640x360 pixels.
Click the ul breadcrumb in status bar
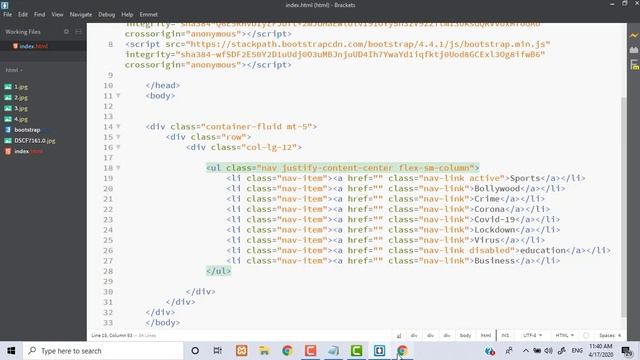[399, 336]
